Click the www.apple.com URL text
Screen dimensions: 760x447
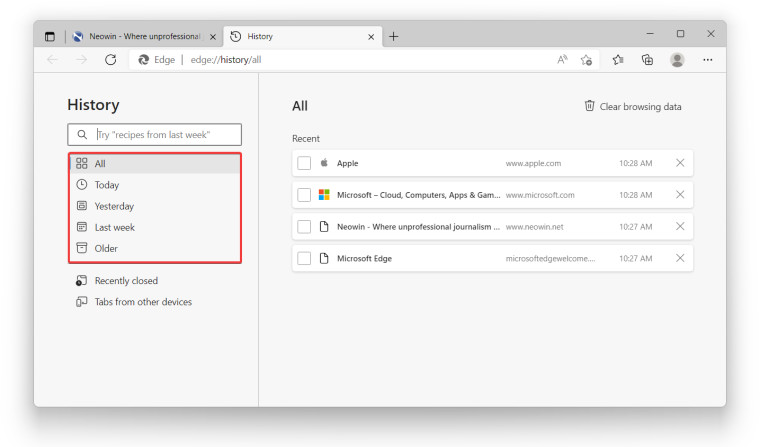(x=533, y=163)
